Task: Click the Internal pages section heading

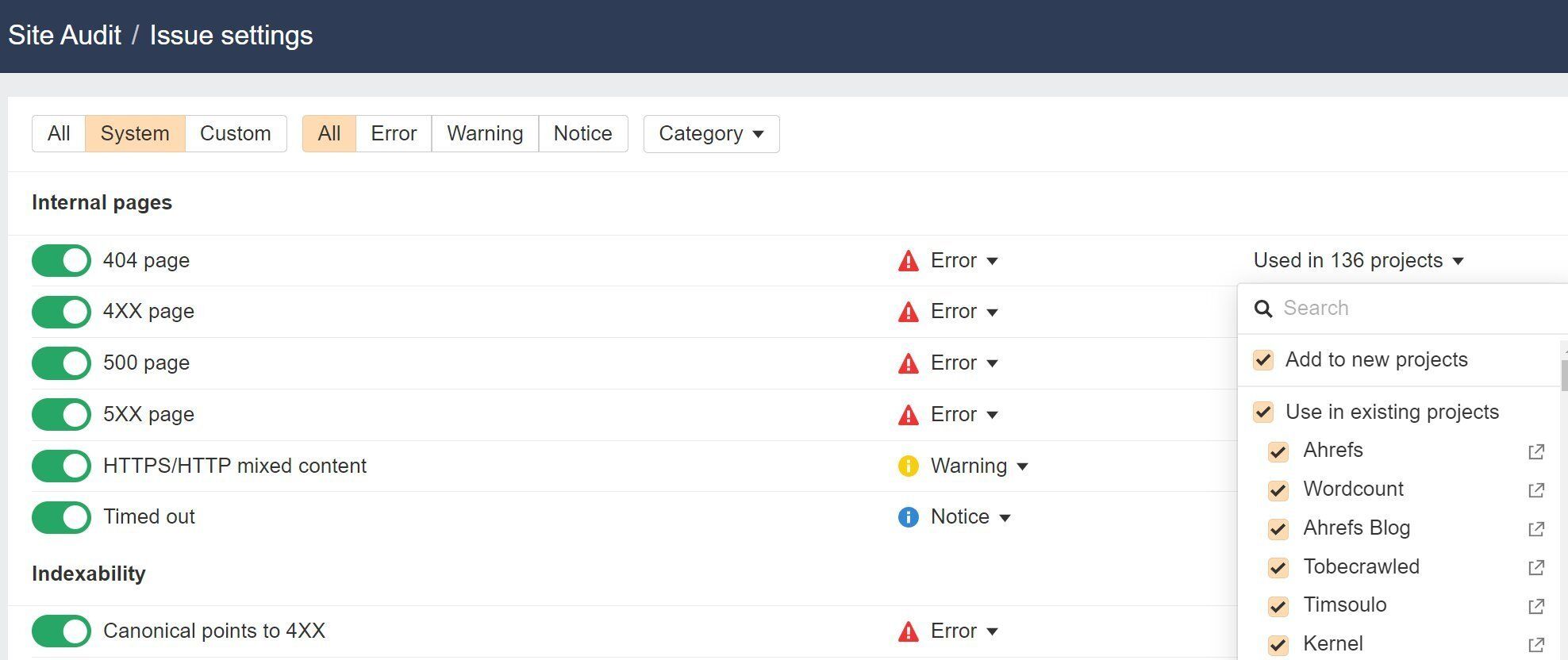Action: point(102,203)
